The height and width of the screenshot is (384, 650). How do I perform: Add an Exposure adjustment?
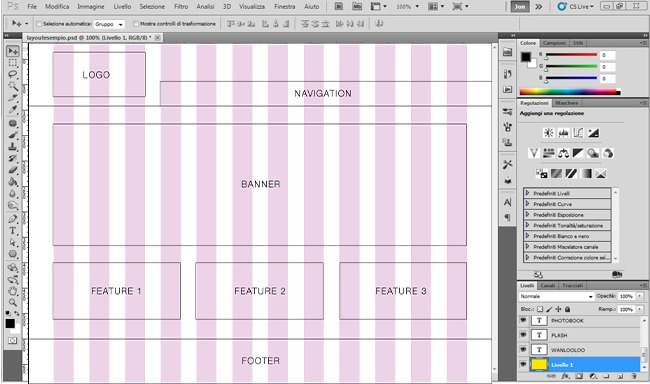(593, 133)
